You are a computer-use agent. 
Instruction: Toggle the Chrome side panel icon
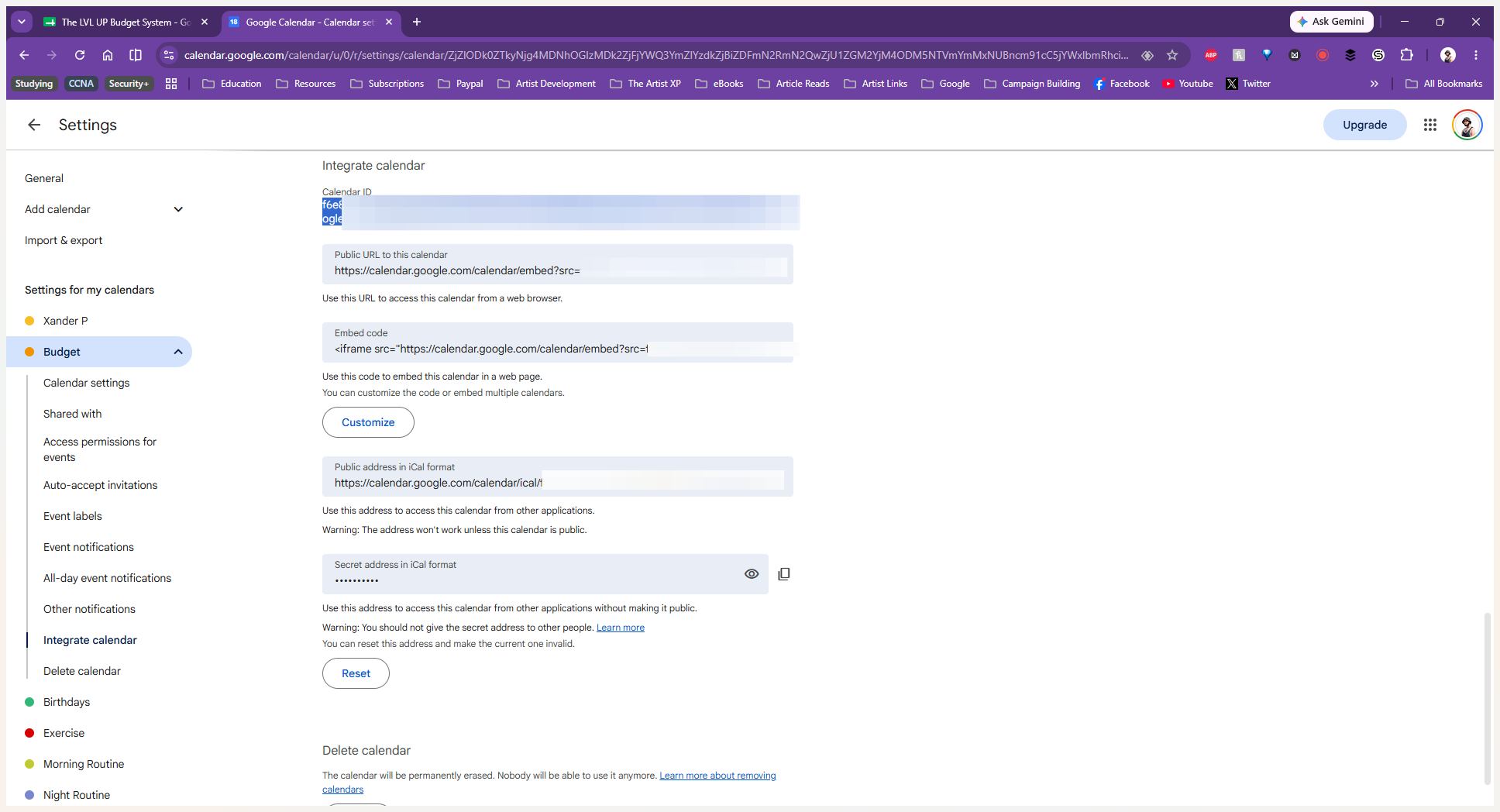click(x=136, y=55)
